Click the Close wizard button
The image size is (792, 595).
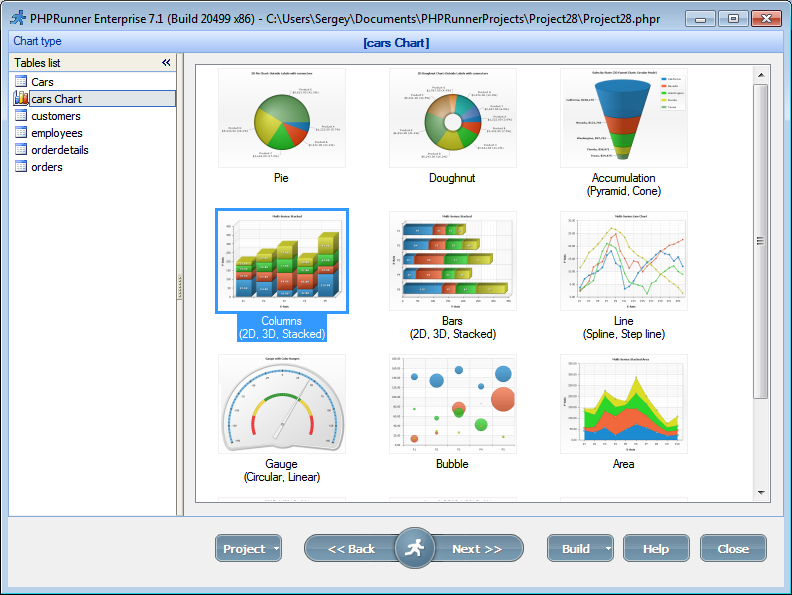tap(733, 549)
